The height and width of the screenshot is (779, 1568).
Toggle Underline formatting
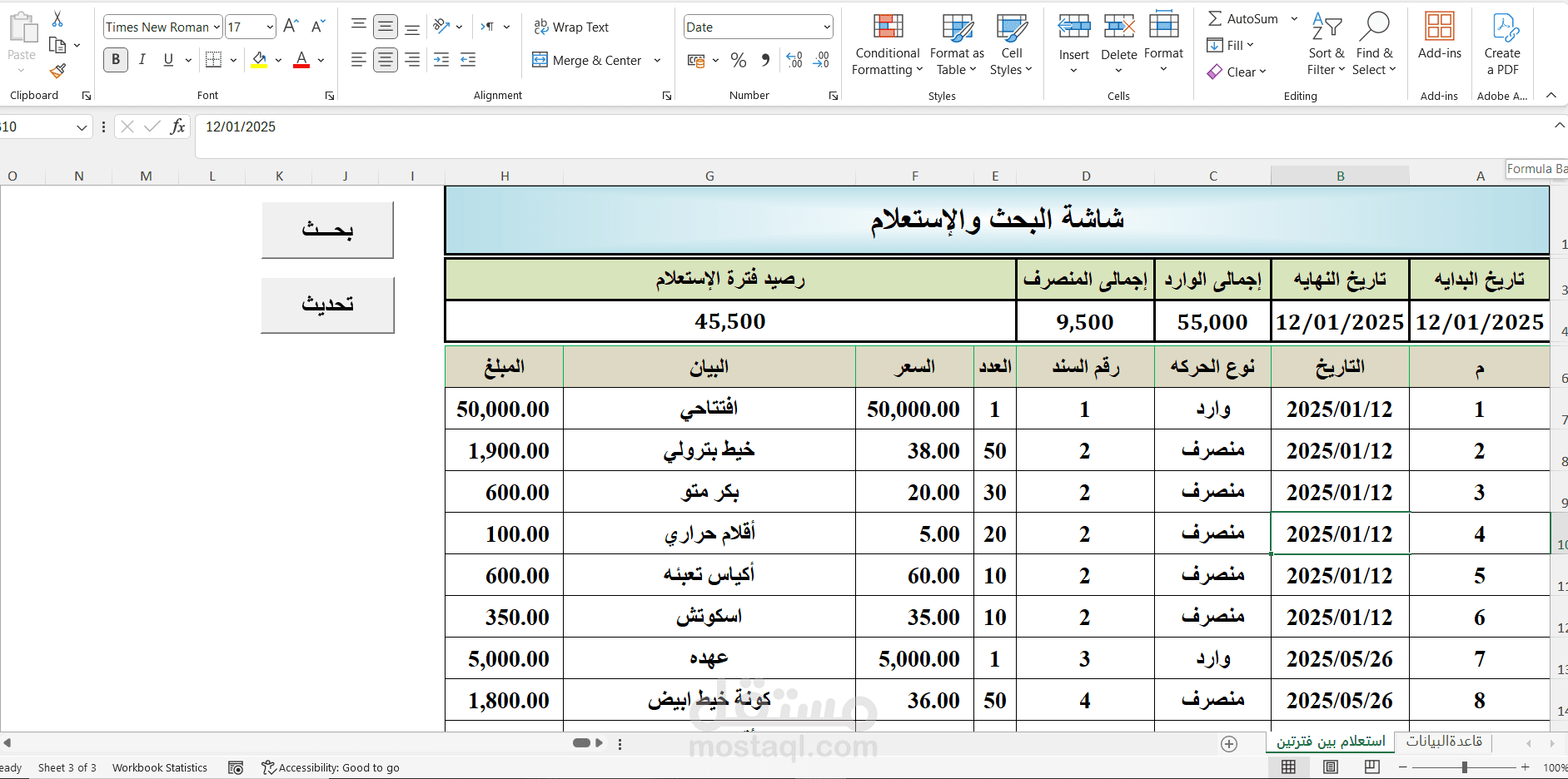tap(168, 59)
